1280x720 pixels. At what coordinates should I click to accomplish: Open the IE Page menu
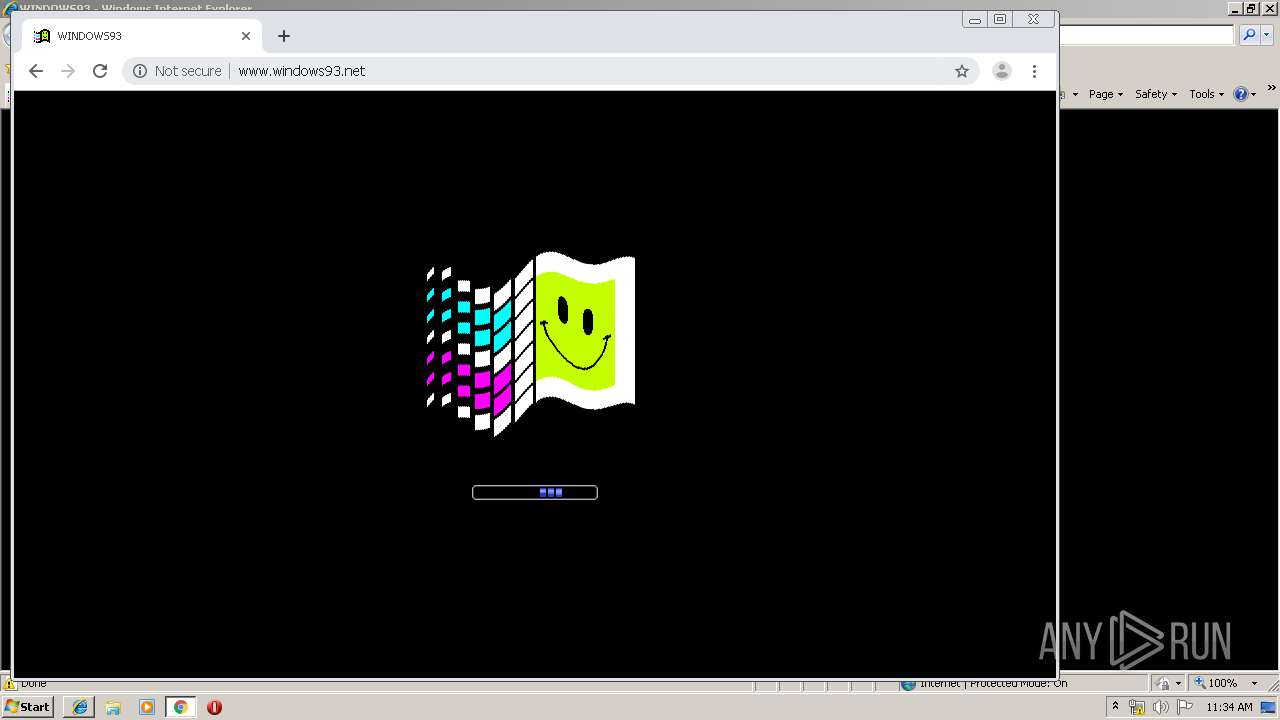pyautogui.click(x=1106, y=94)
